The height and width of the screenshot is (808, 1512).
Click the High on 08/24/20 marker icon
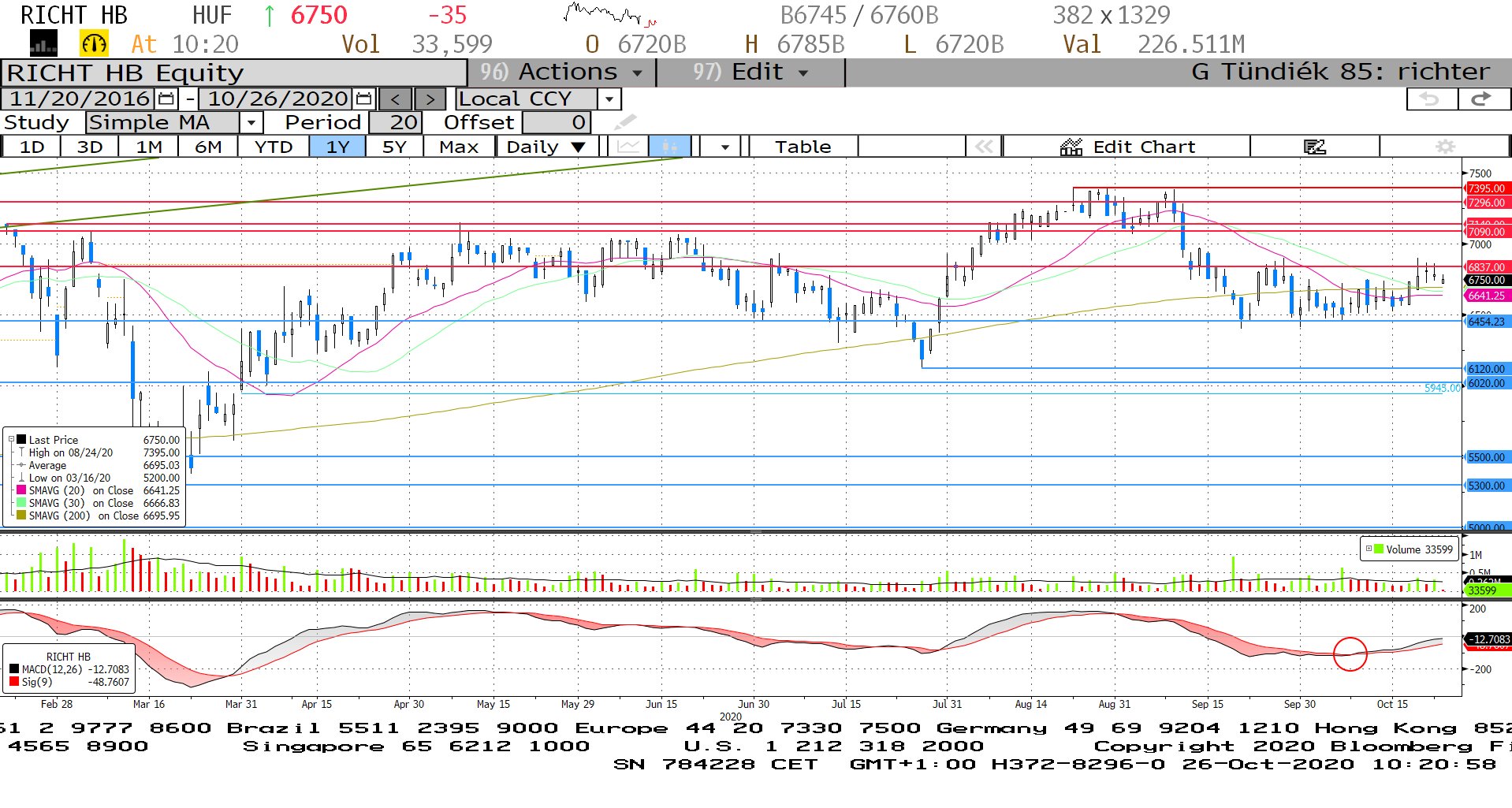tap(21, 452)
